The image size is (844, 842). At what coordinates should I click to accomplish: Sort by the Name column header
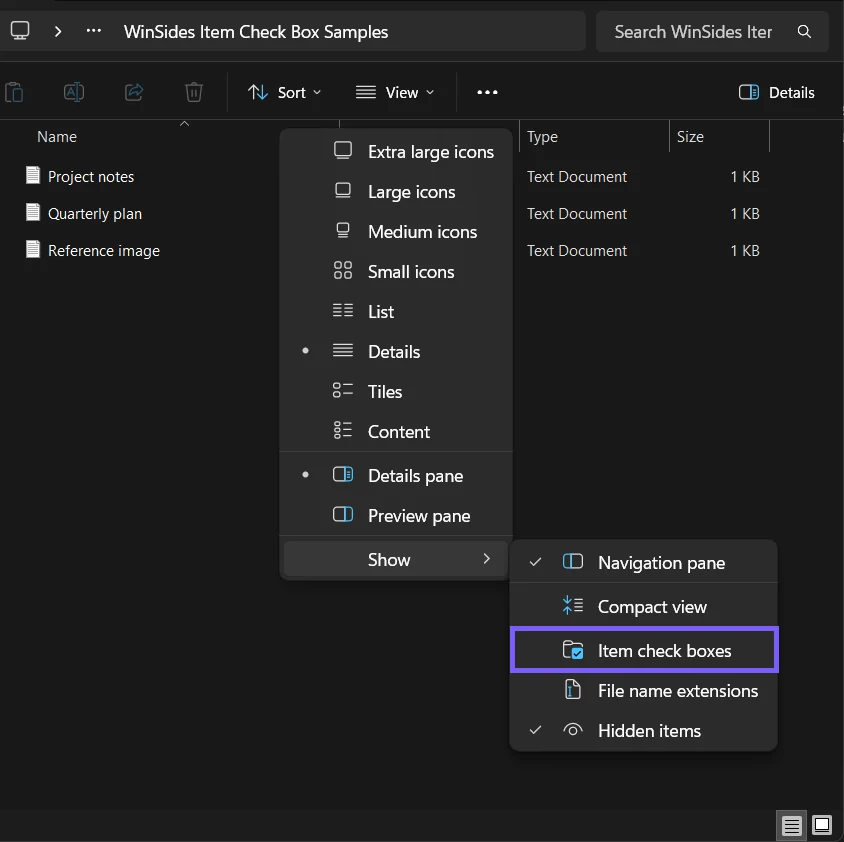57,137
